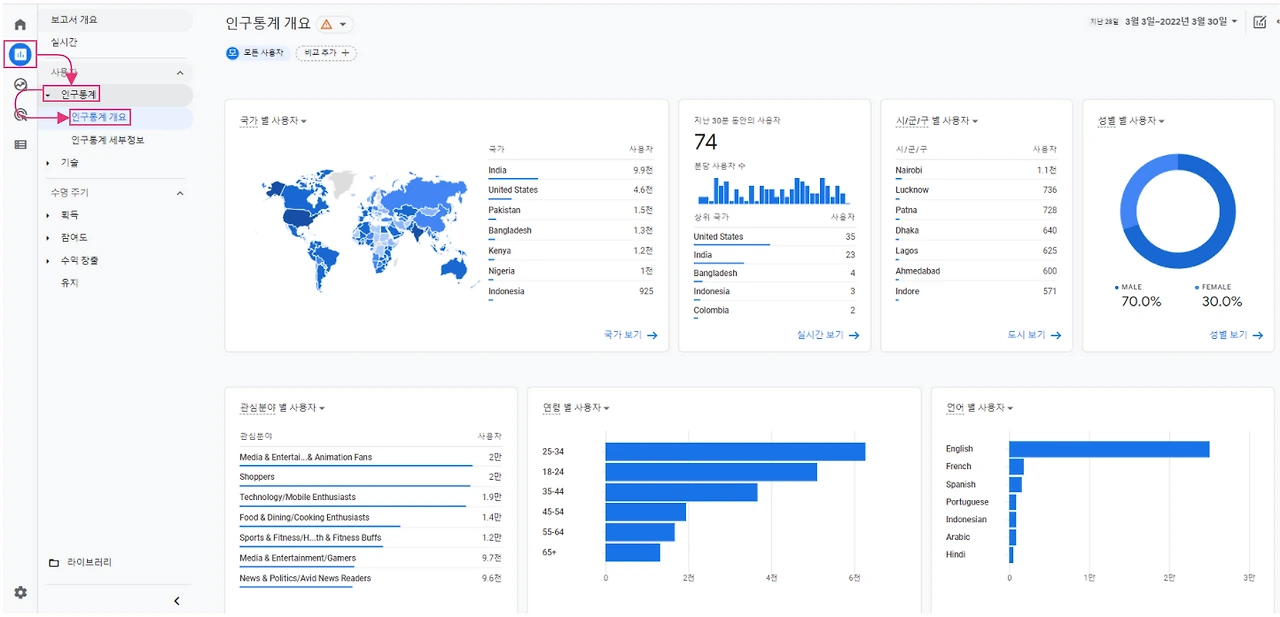Click the English language bar
This screenshot has height=617, width=1280.
coord(1109,449)
